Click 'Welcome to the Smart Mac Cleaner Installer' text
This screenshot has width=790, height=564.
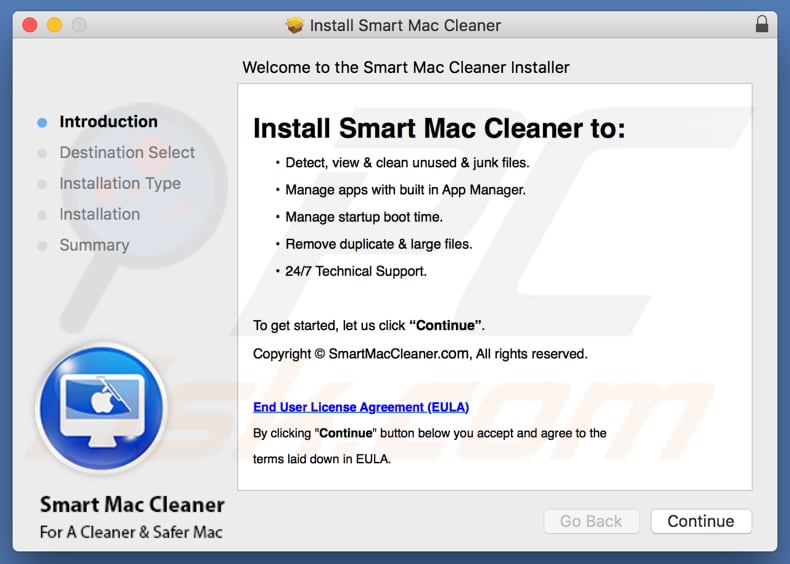pos(406,68)
